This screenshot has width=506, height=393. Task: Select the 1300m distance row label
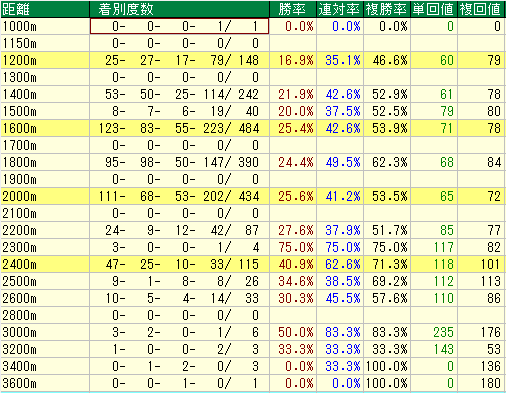tap(19, 77)
